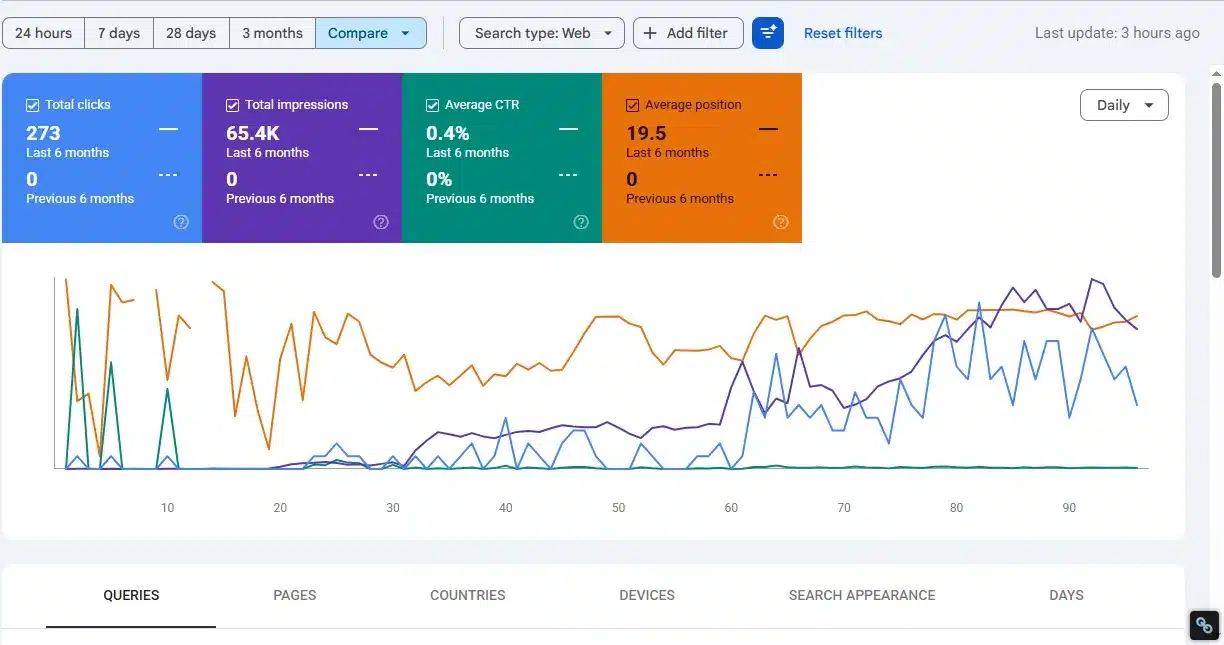Click the link icon in bottom-right corner
The image size is (1224, 645).
tap(1205, 625)
